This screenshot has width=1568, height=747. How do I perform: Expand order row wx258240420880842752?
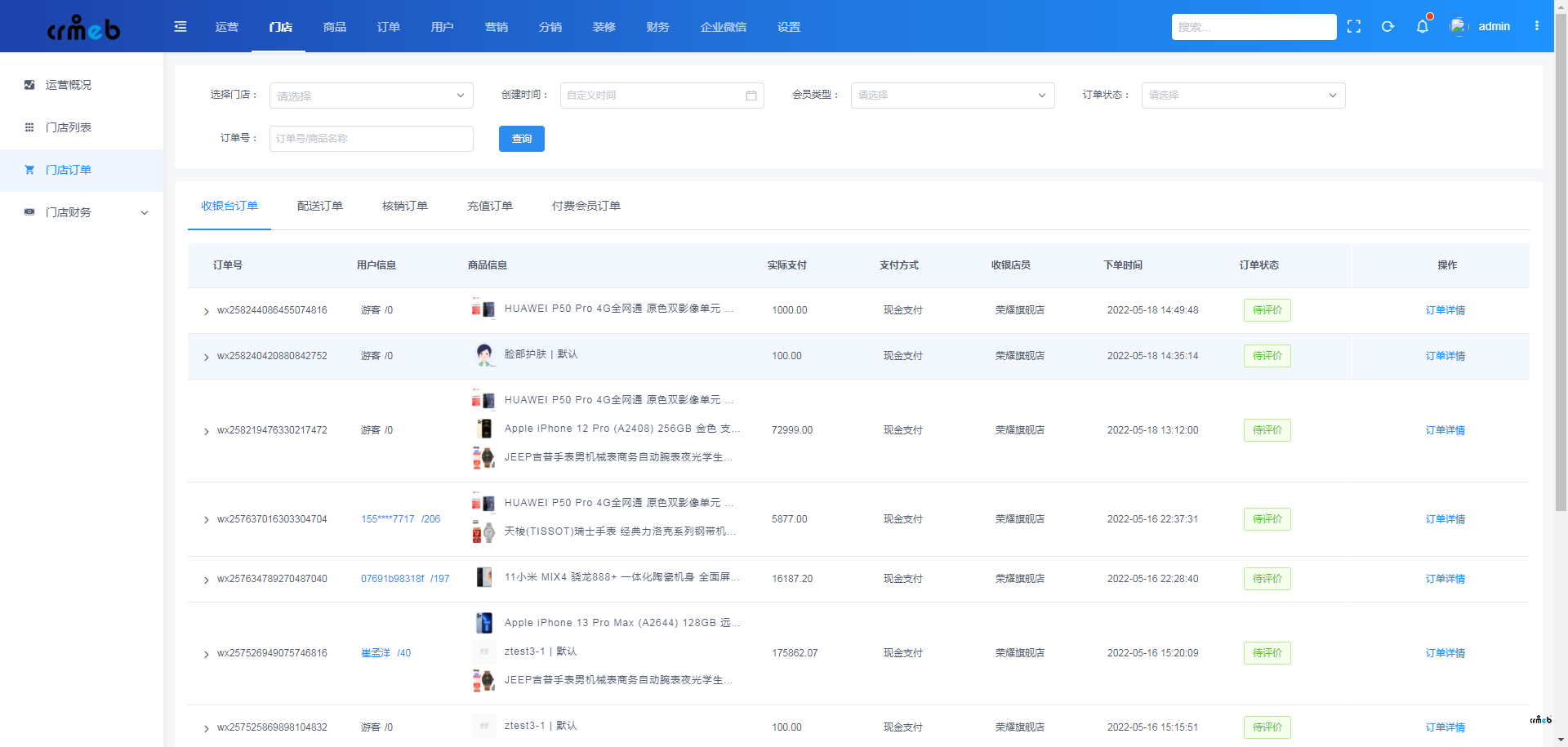point(206,357)
